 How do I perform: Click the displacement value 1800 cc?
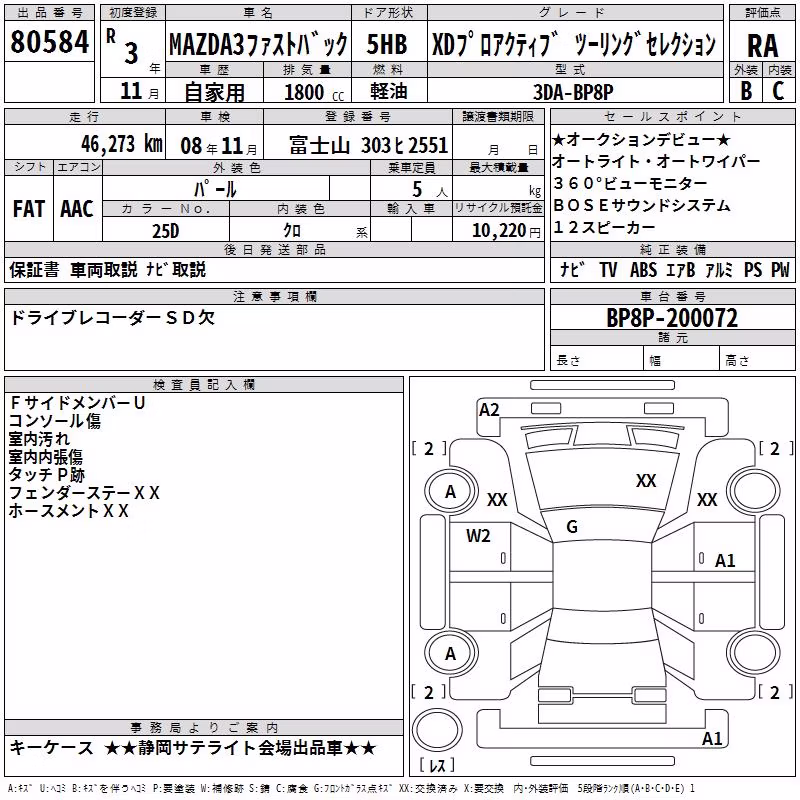point(314,92)
